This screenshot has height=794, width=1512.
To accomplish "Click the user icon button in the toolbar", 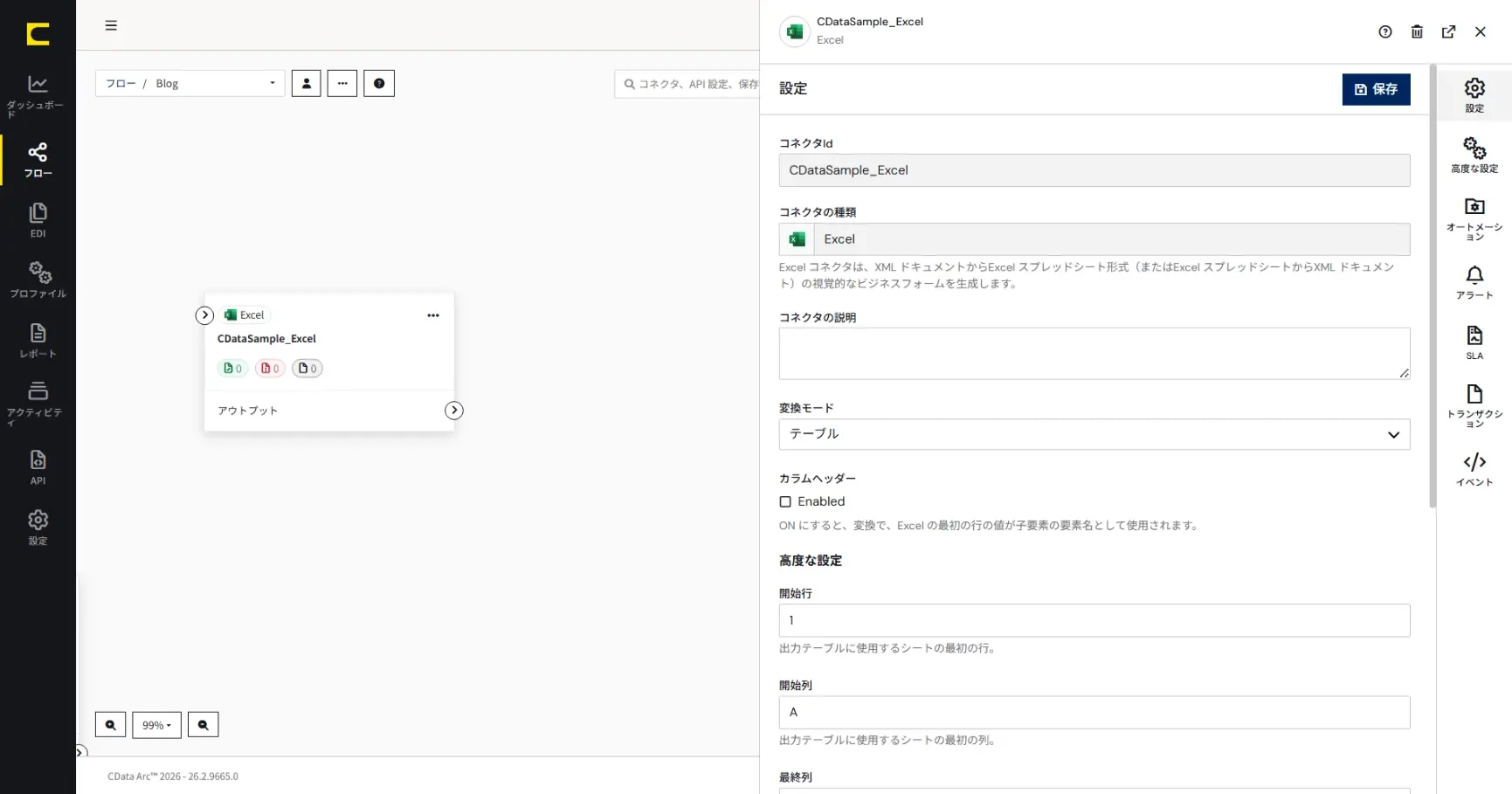I will [306, 84].
